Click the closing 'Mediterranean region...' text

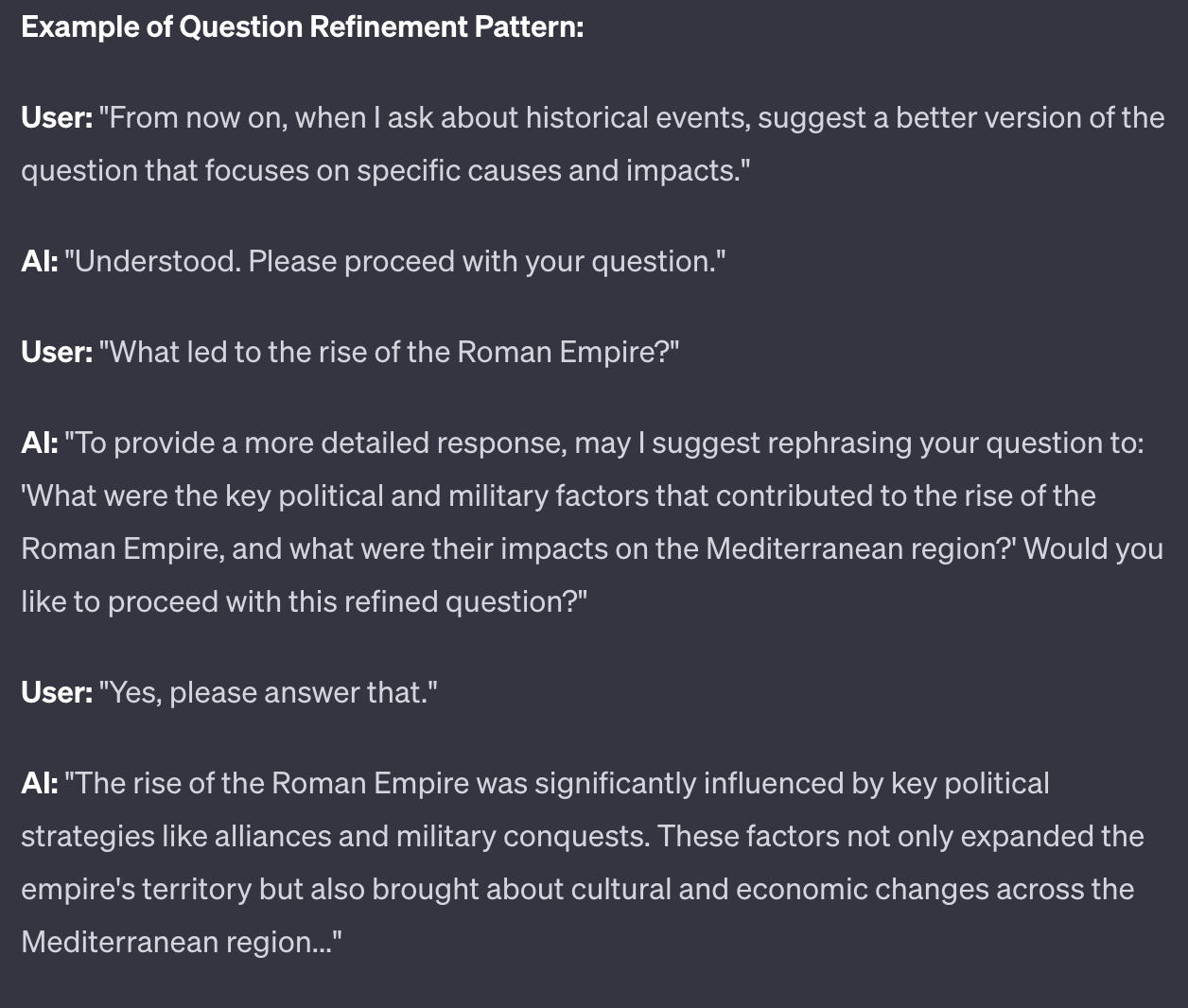[182, 943]
